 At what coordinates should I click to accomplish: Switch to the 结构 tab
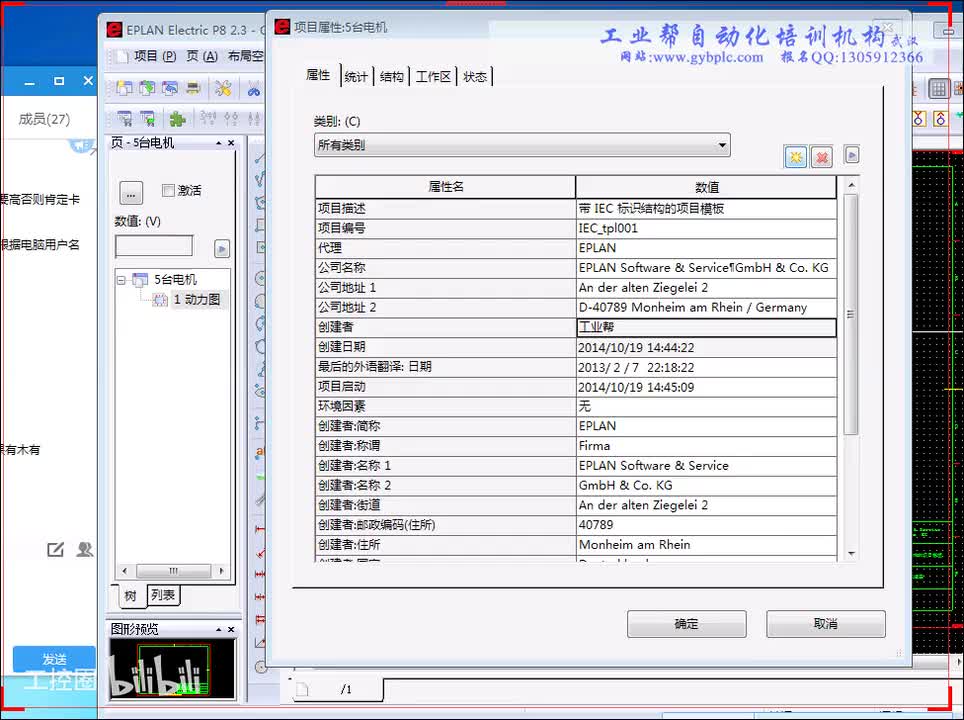[x=392, y=77]
